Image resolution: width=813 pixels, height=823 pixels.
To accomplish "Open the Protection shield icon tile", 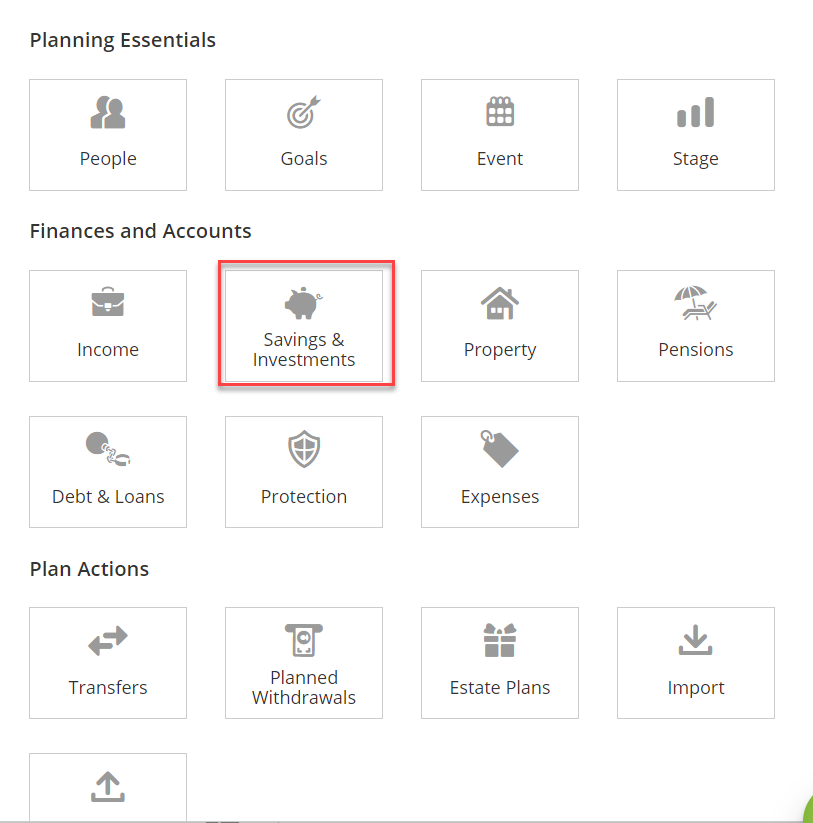I will [x=304, y=472].
